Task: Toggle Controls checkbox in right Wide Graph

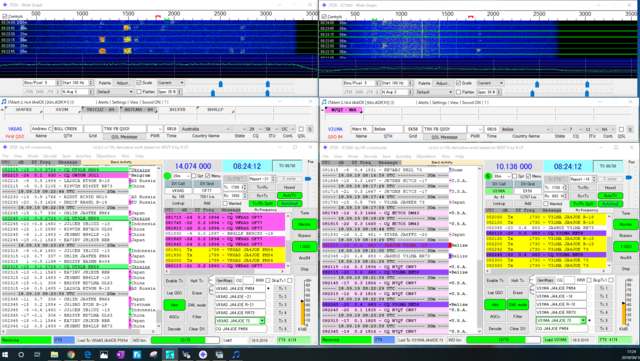Action: 324,16
